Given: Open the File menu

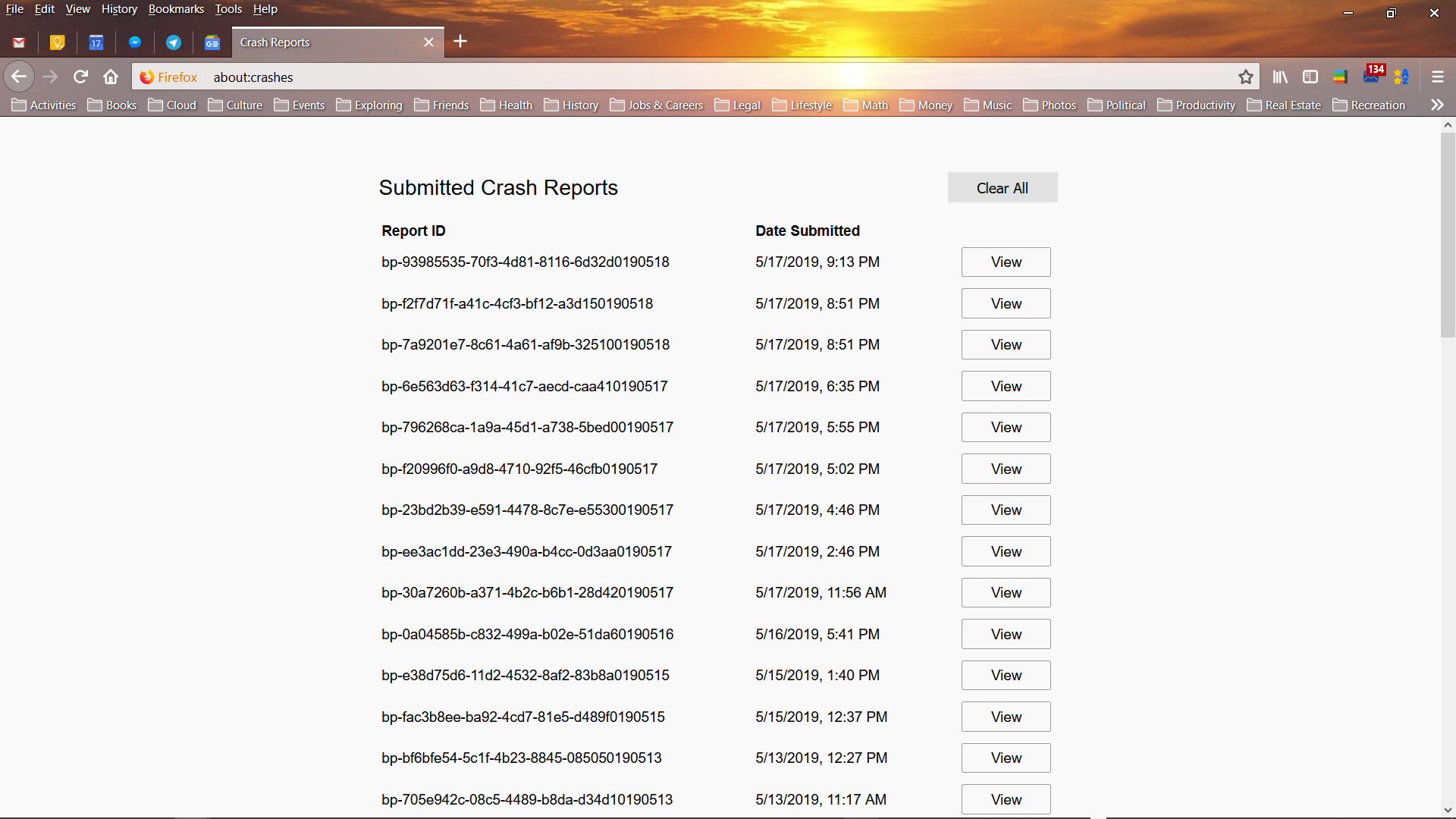Looking at the screenshot, I should (14, 9).
